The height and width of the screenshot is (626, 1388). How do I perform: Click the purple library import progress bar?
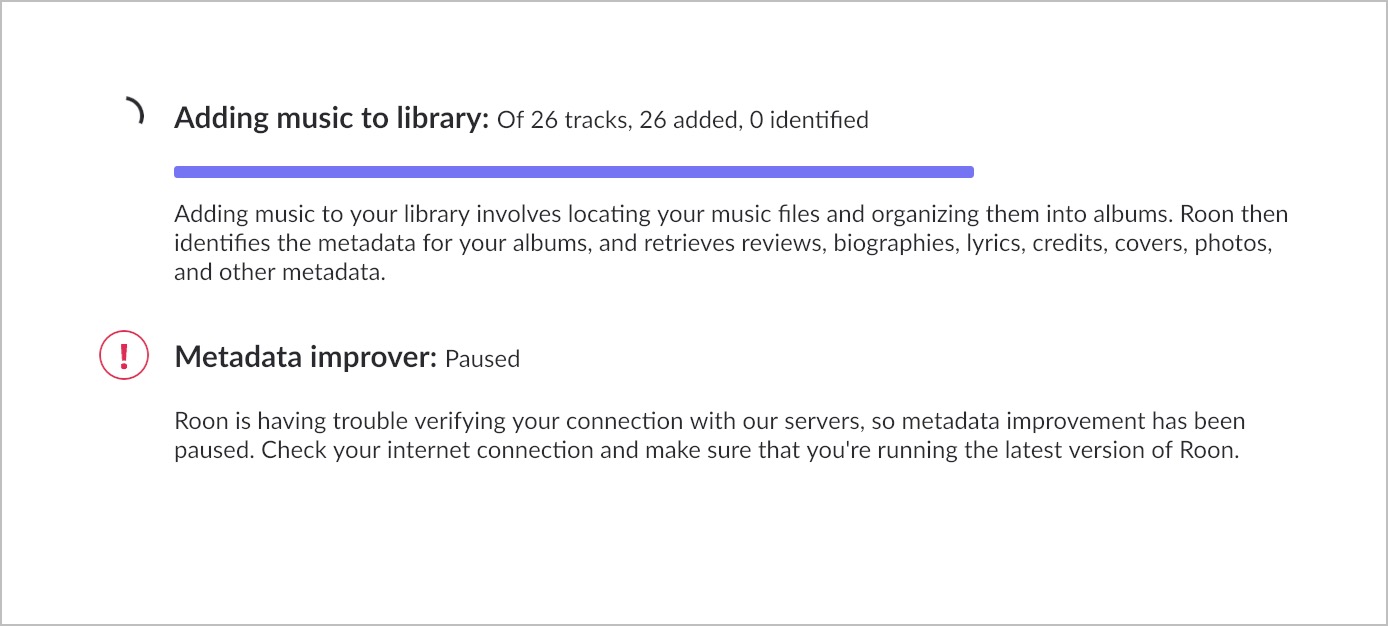[x=574, y=172]
